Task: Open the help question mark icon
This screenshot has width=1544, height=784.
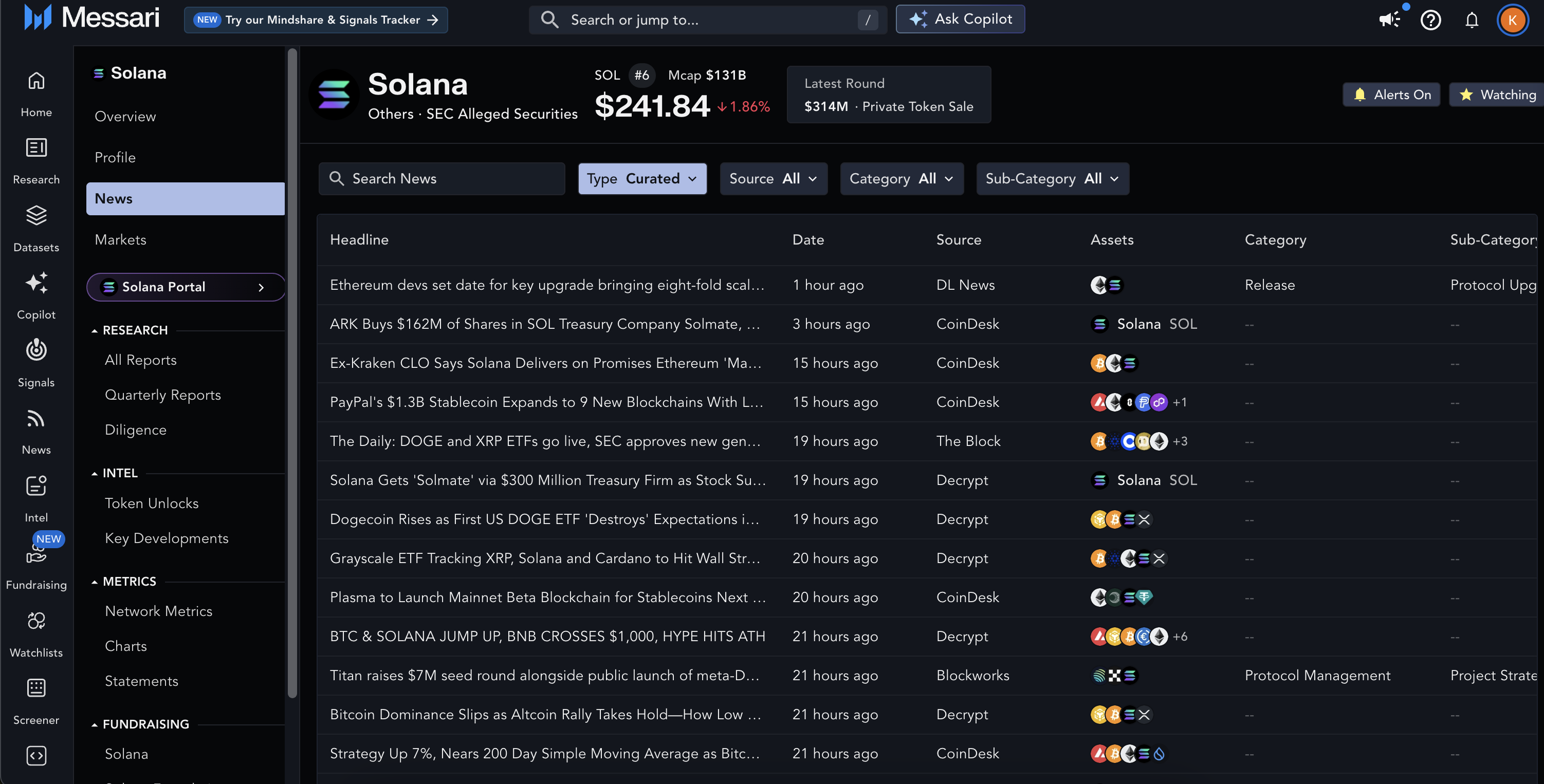Action: coord(1431,20)
